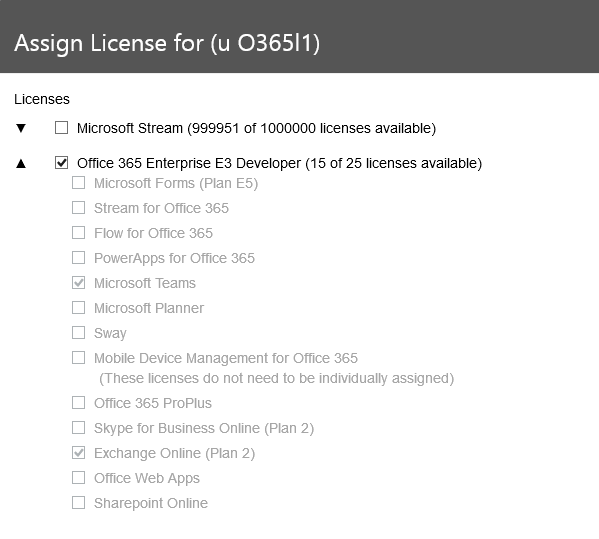Screen dimensions: 599x539
Task: Check the Microsoft Stream license checkbox
Action: (62, 128)
